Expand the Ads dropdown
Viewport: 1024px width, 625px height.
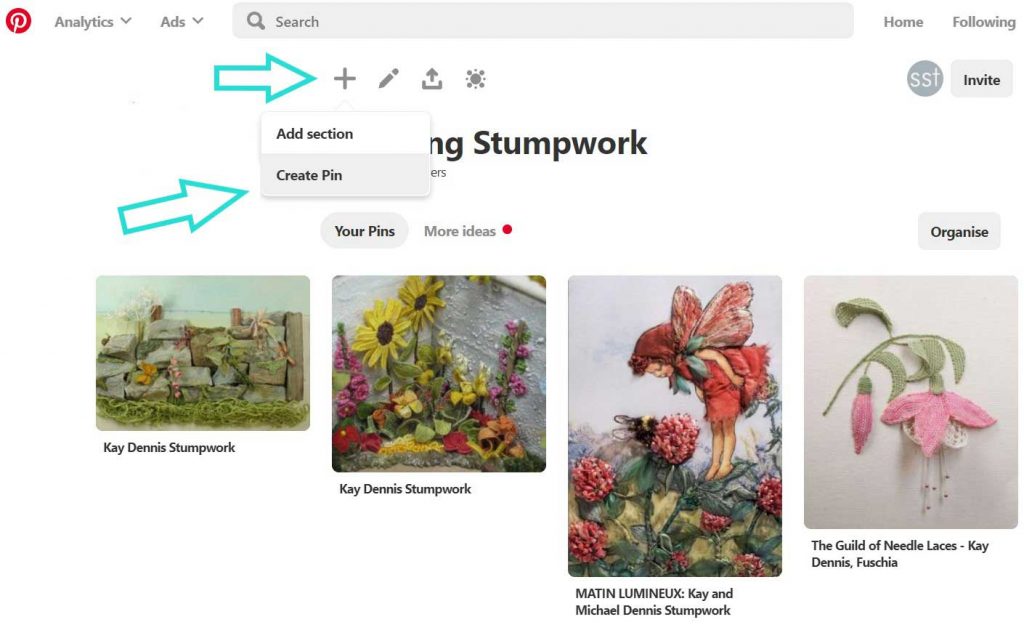pyautogui.click(x=182, y=22)
